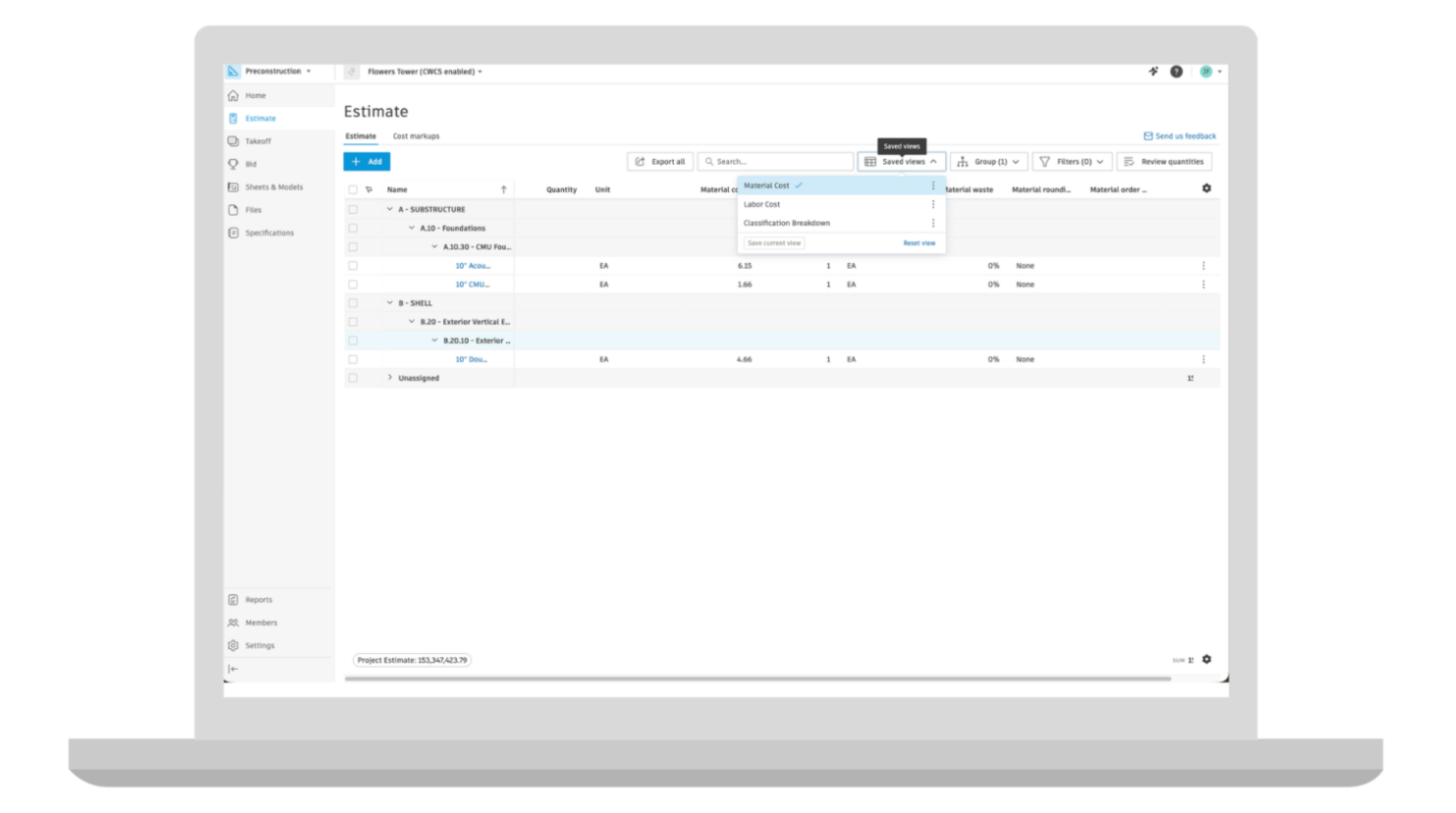Choose the Classification Breakdown saved view

pos(787,223)
